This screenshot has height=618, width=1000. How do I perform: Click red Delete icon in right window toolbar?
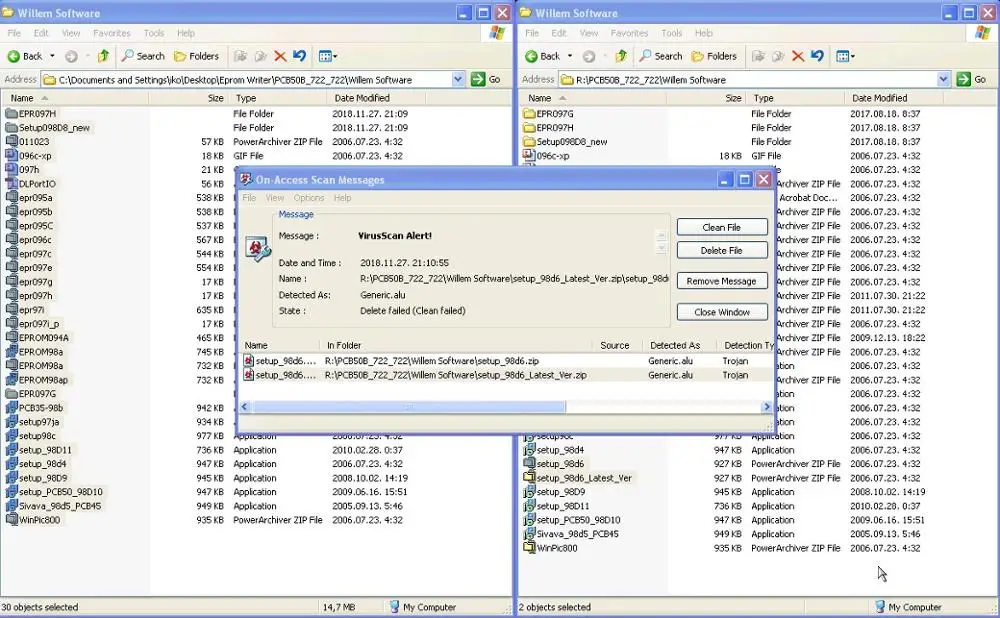[797, 56]
